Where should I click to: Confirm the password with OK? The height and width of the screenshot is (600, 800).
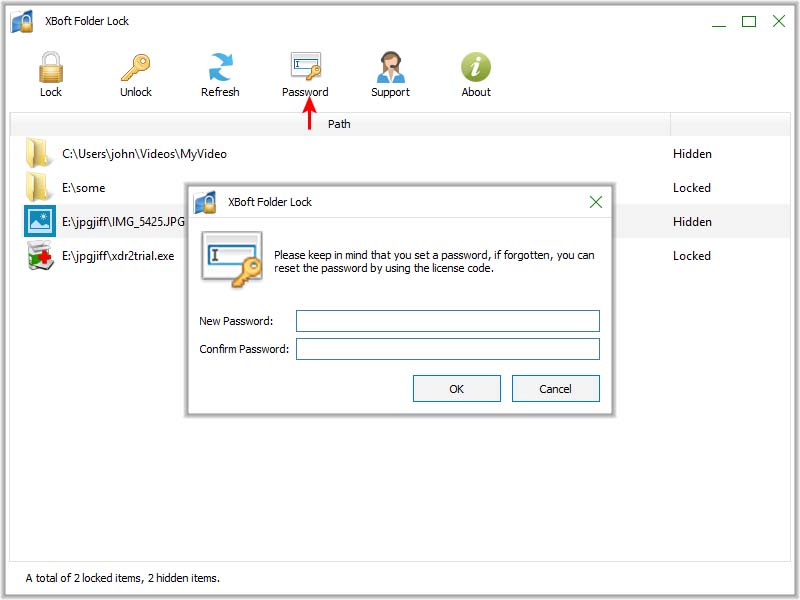point(457,389)
